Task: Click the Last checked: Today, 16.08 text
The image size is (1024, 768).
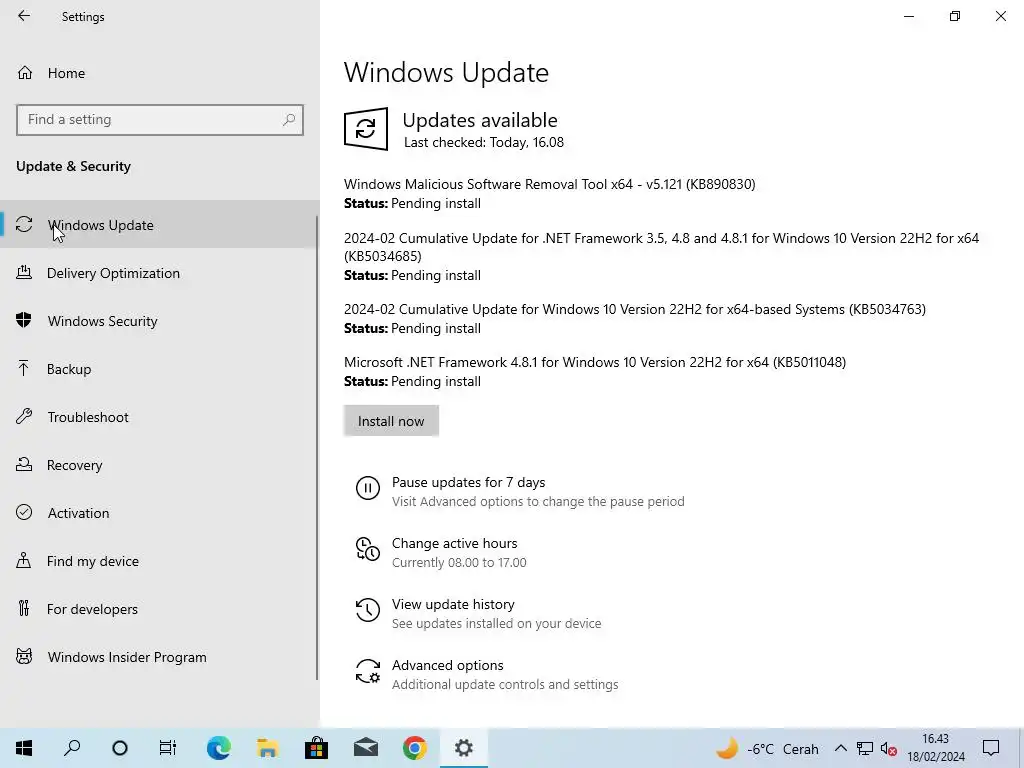Action: tap(484, 142)
